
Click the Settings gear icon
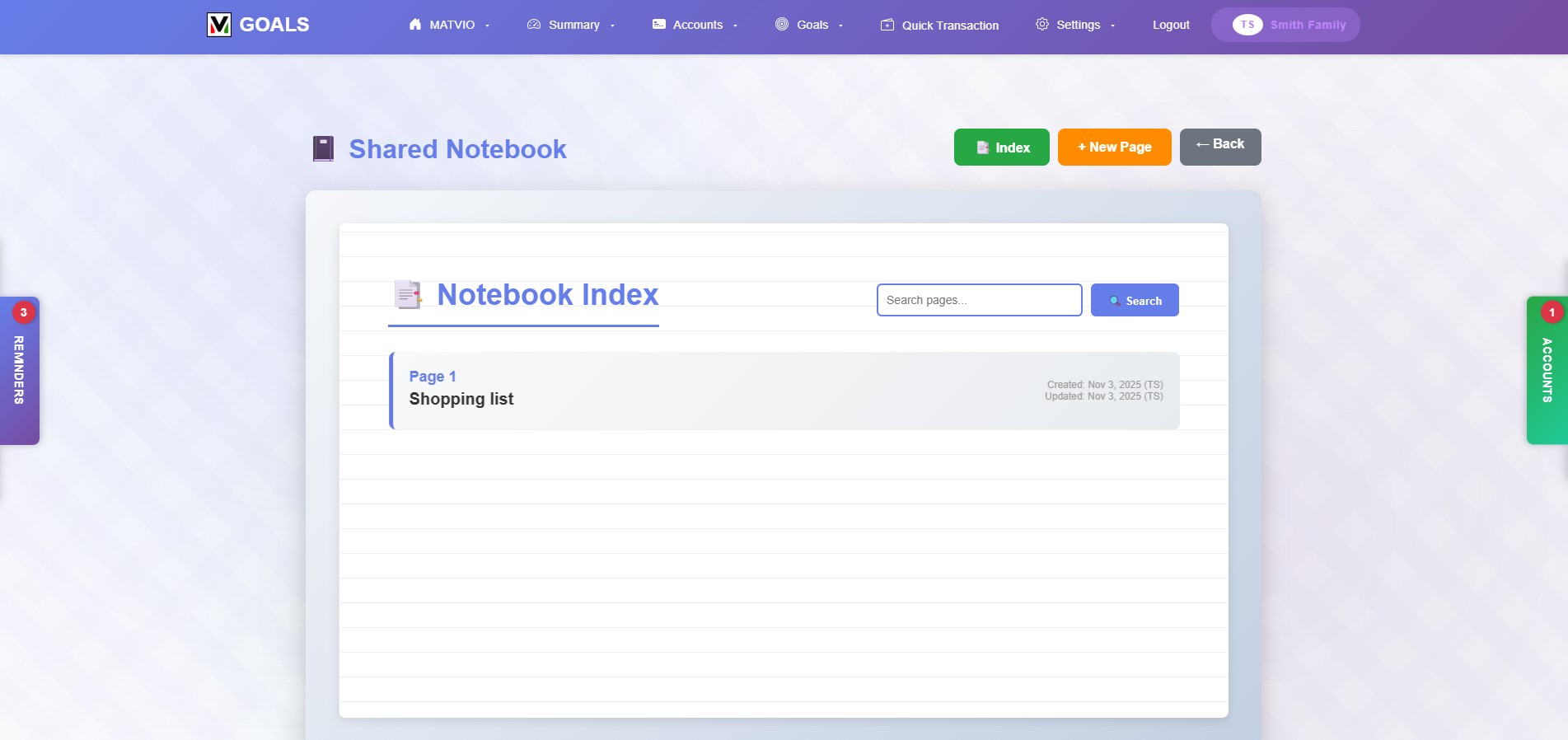pos(1042,25)
